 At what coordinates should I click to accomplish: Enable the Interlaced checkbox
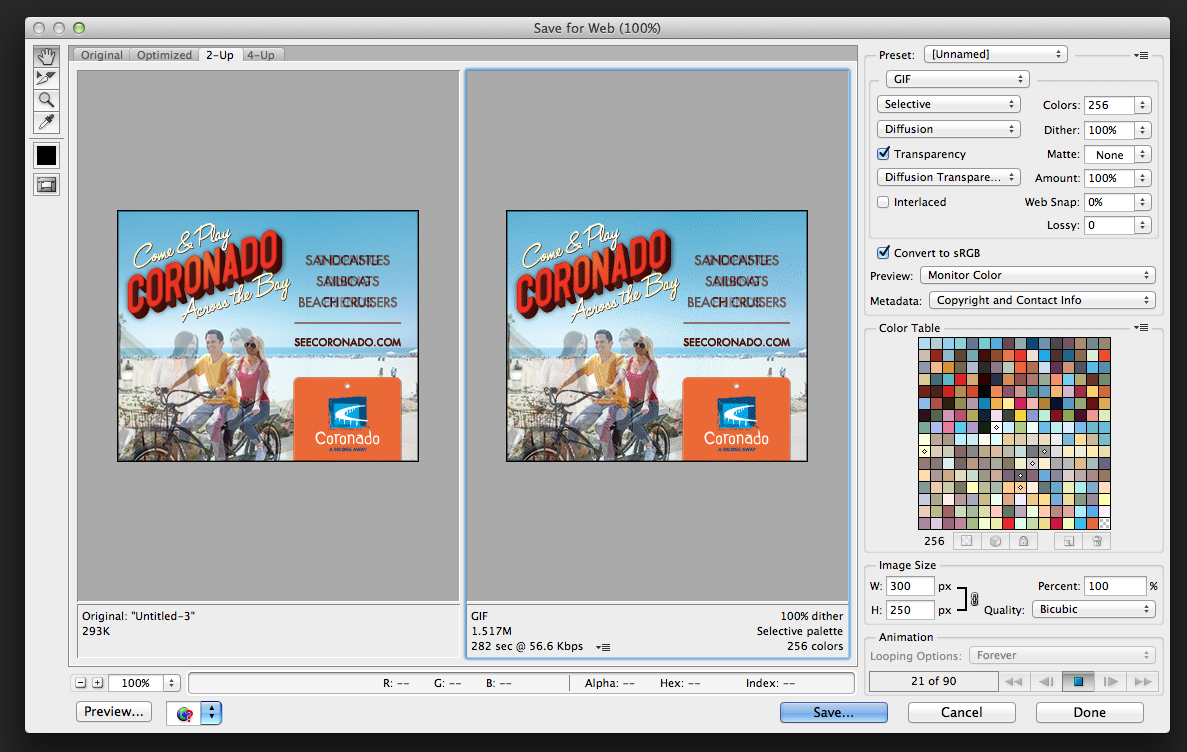tap(883, 202)
